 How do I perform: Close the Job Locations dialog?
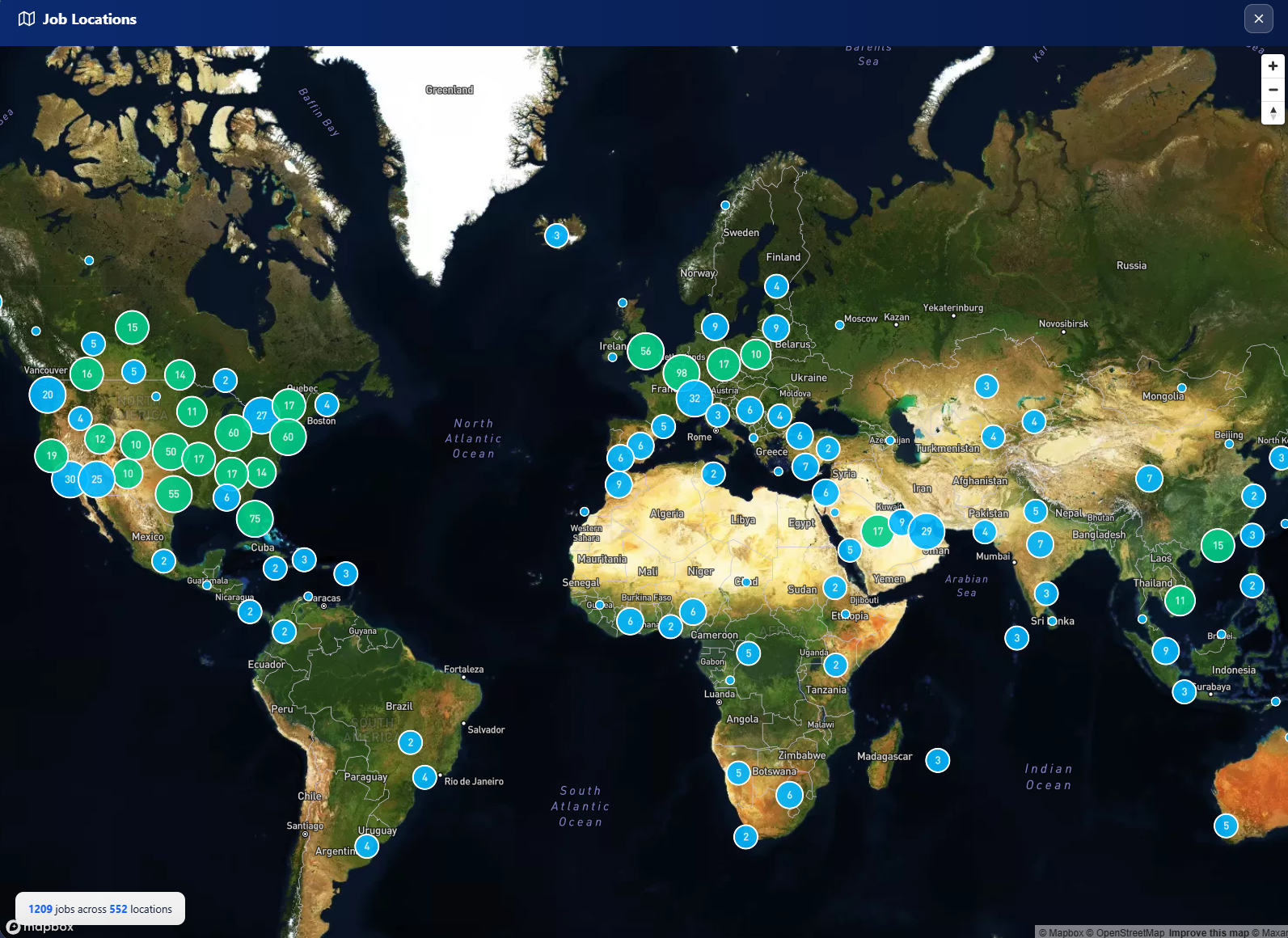point(1258,19)
